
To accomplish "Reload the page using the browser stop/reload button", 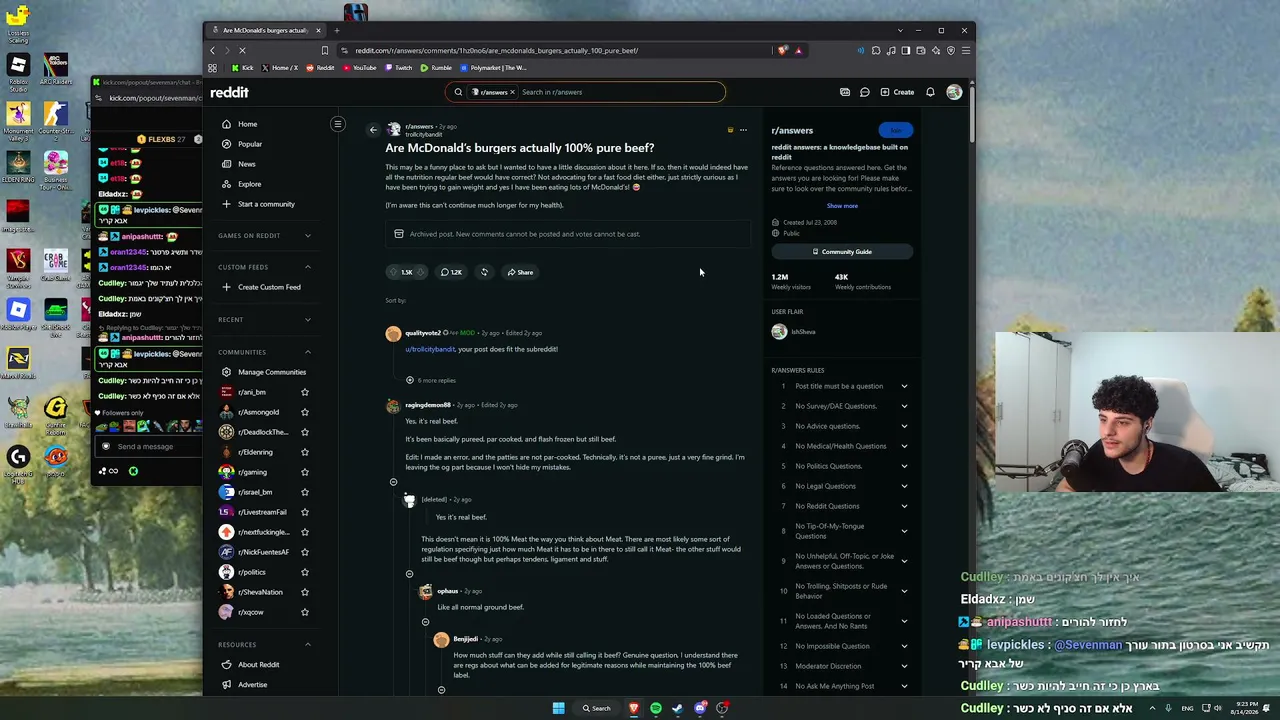I will point(242,50).
